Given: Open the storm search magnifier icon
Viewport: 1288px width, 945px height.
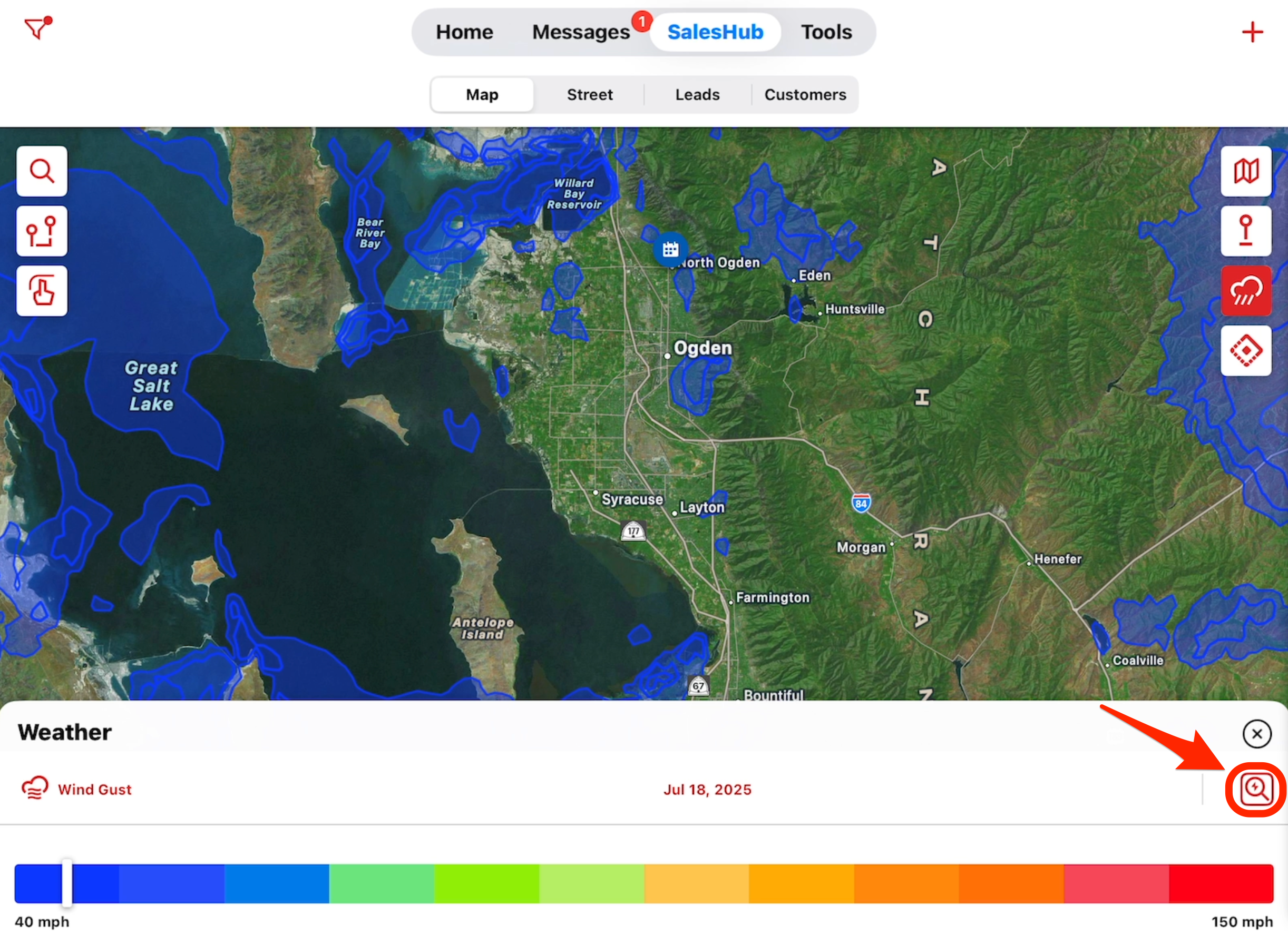Looking at the screenshot, I should tap(1255, 789).
